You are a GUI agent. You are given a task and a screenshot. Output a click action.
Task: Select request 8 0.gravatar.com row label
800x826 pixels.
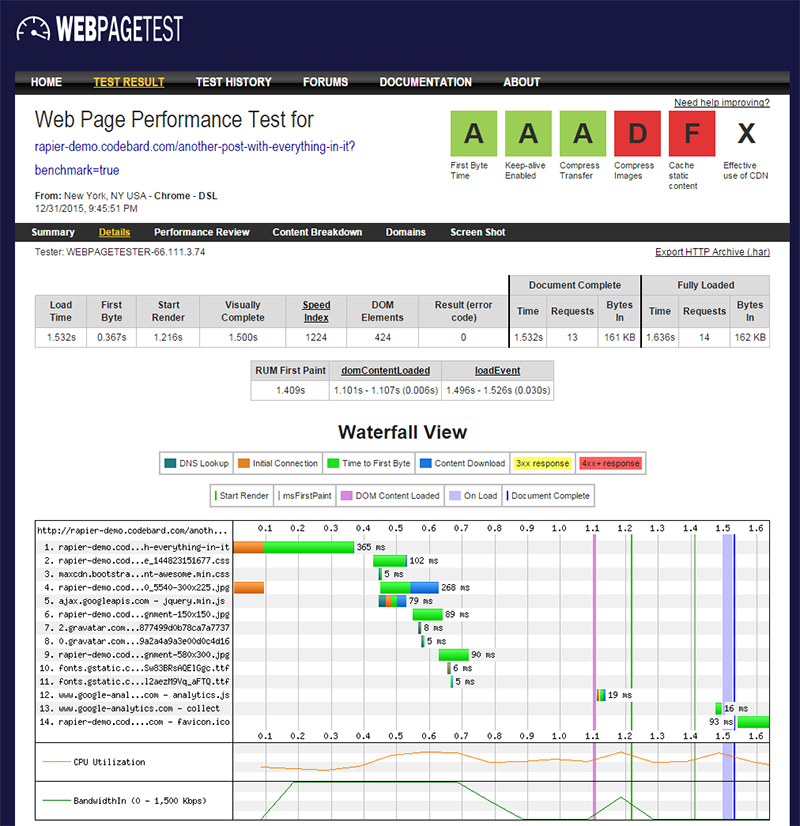tap(137, 641)
